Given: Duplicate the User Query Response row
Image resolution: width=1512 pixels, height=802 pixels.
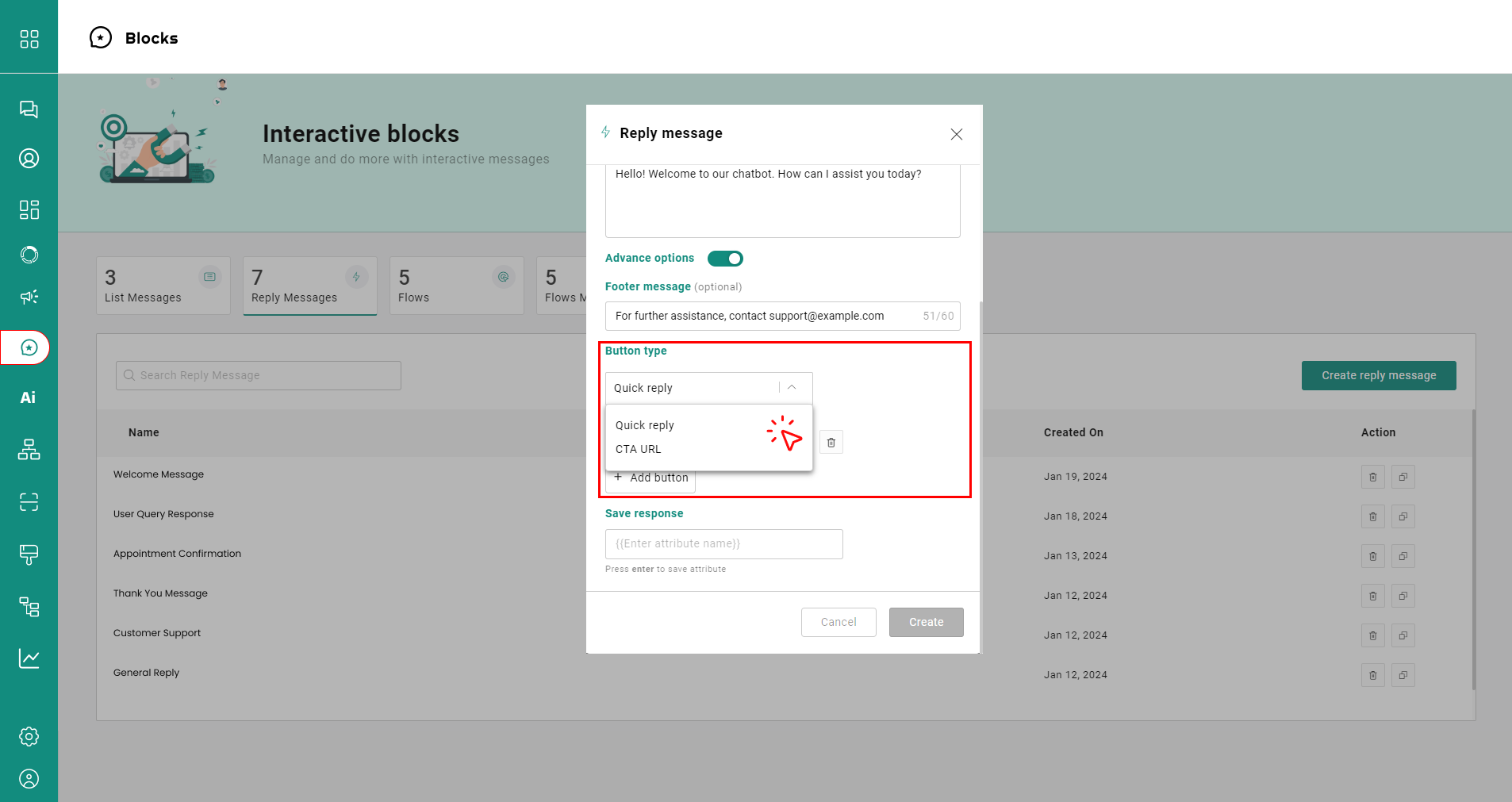Looking at the screenshot, I should pyautogui.click(x=1403, y=516).
